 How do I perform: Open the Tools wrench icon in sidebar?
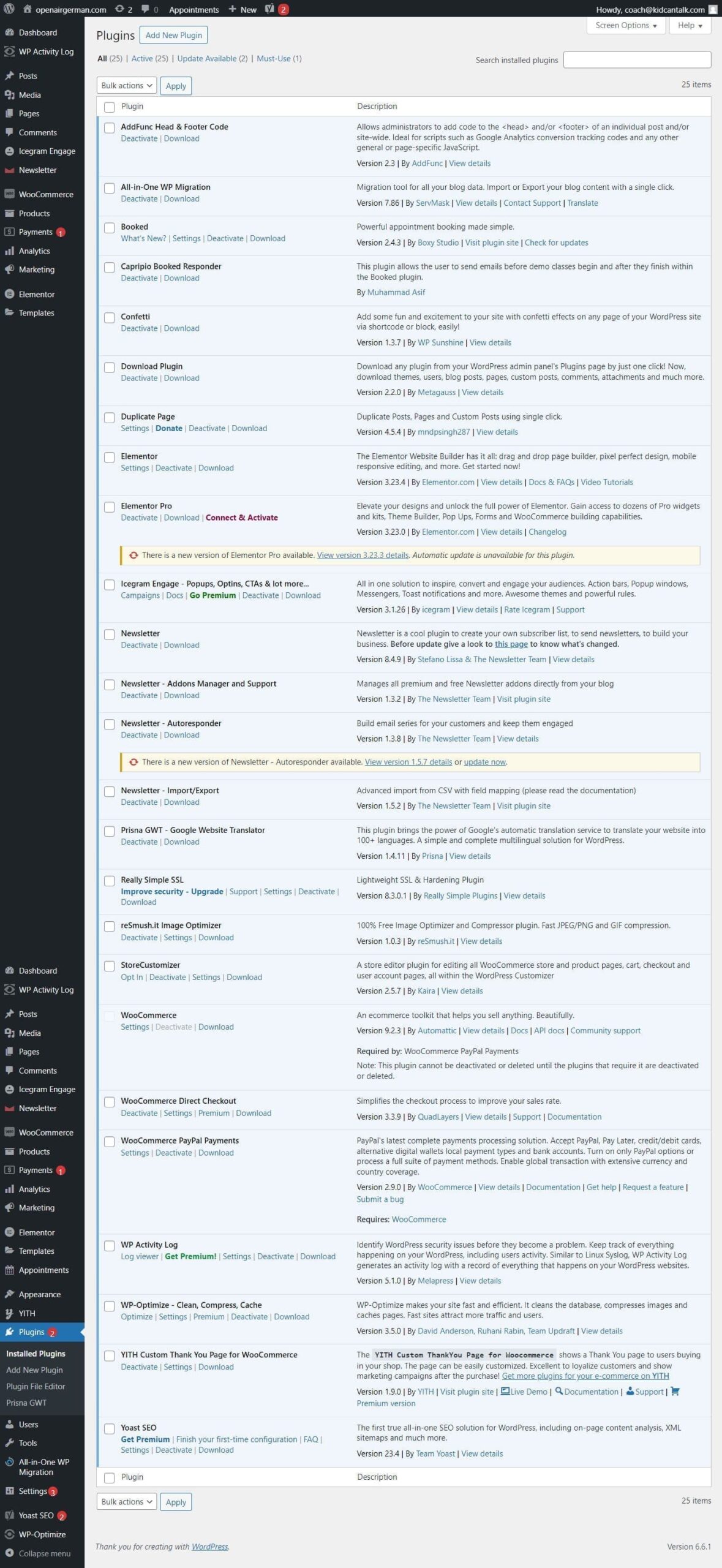(9, 1442)
